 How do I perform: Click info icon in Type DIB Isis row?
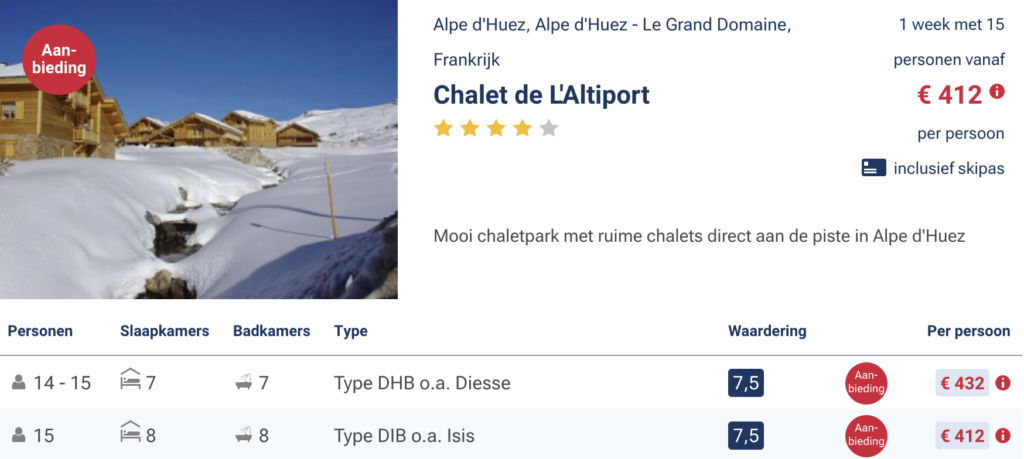pyautogui.click(x=1003, y=436)
